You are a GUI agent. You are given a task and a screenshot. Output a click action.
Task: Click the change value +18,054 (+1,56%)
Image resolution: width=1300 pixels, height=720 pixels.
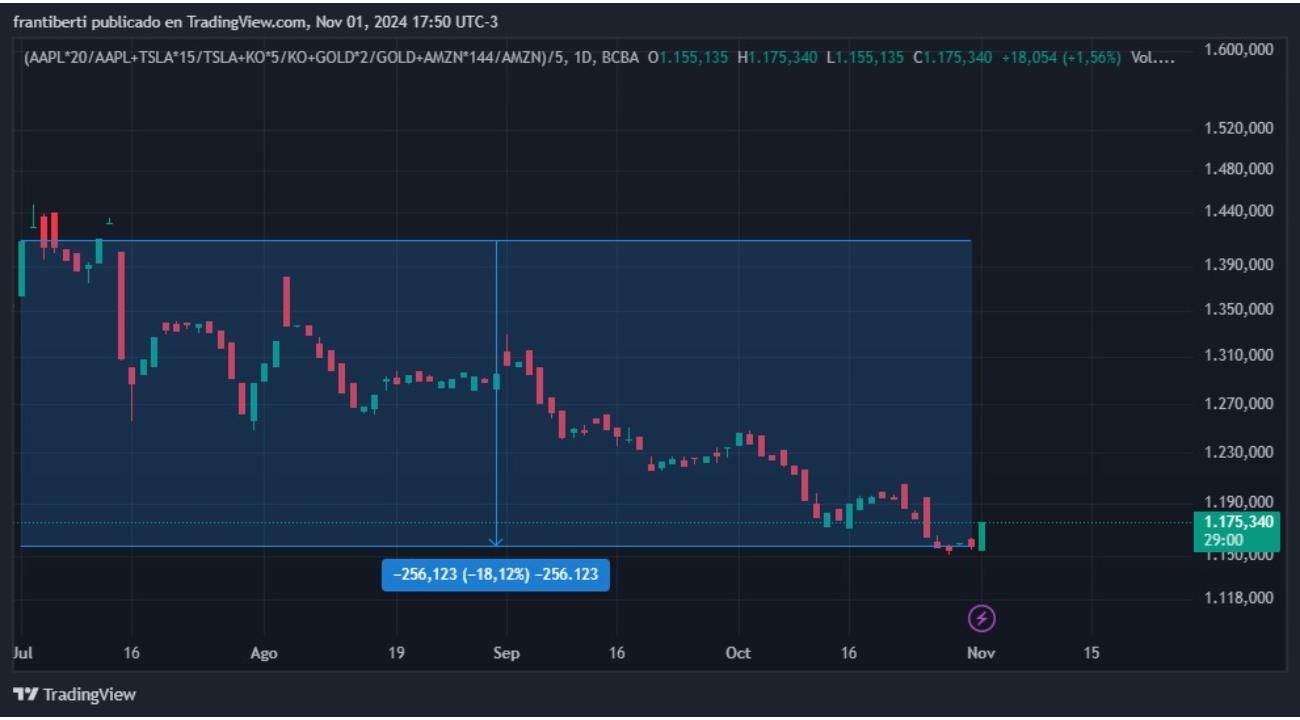tap(1061, 58)
